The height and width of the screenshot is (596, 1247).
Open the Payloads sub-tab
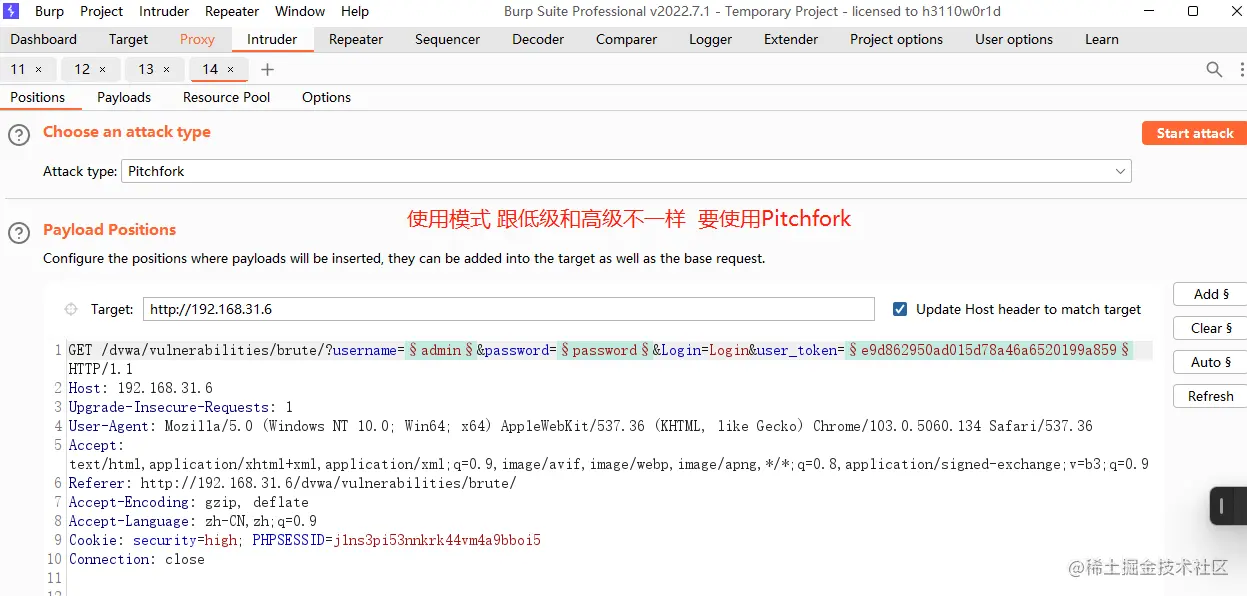(x=124, y=97)
